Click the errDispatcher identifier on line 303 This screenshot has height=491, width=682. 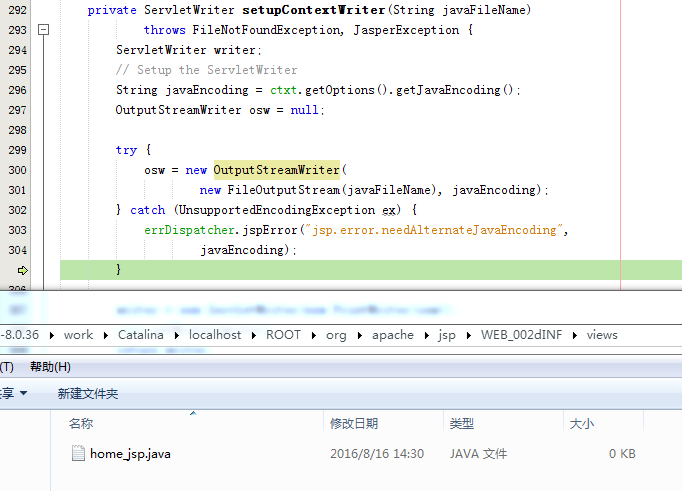[189, 230]
